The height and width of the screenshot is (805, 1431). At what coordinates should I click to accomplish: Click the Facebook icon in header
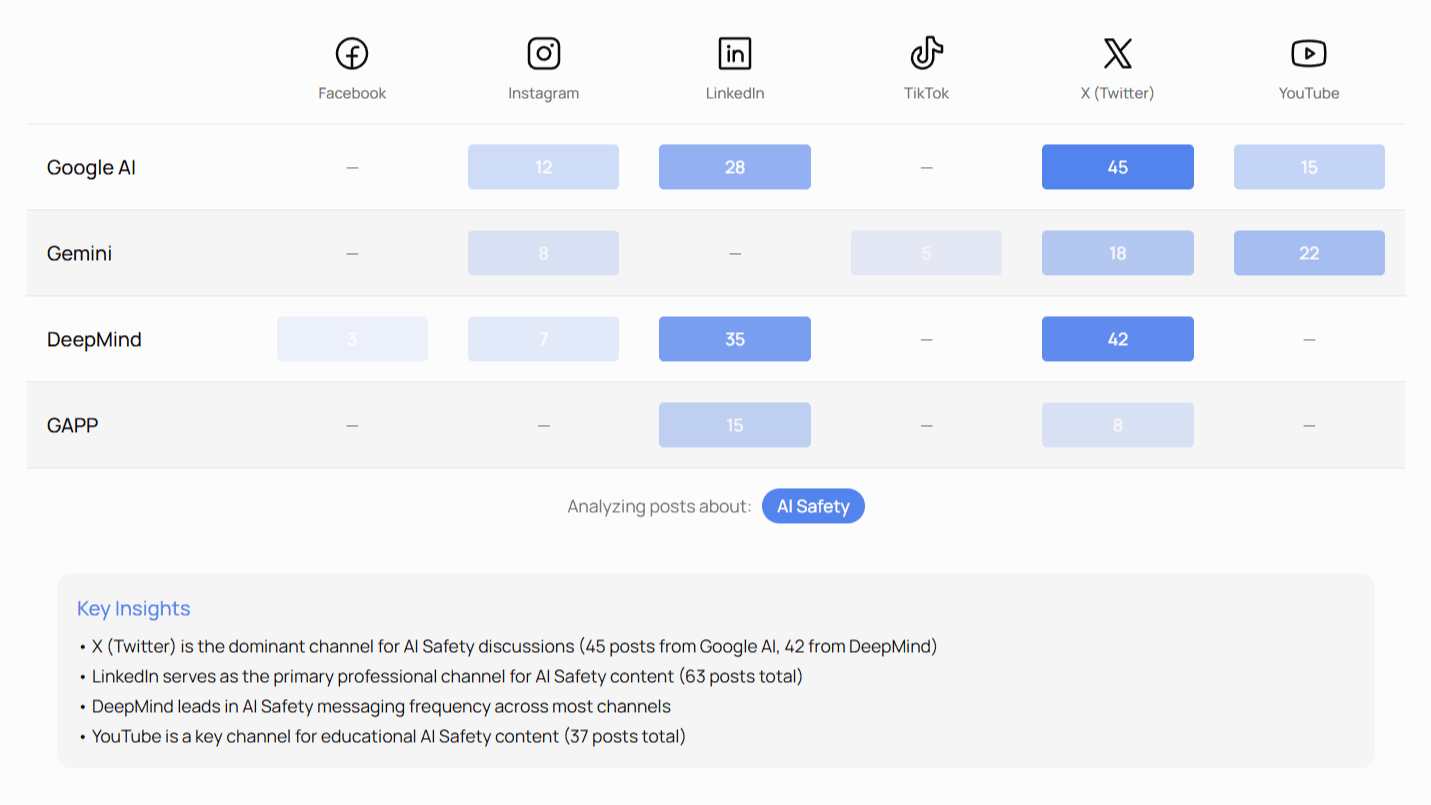point(352,54)
